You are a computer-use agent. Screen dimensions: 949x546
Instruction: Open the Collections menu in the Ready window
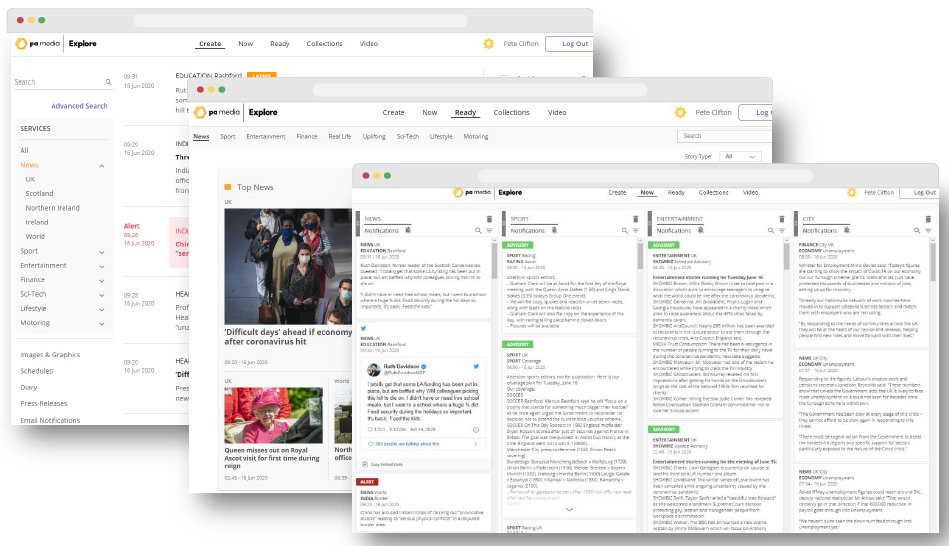[511, 113]
